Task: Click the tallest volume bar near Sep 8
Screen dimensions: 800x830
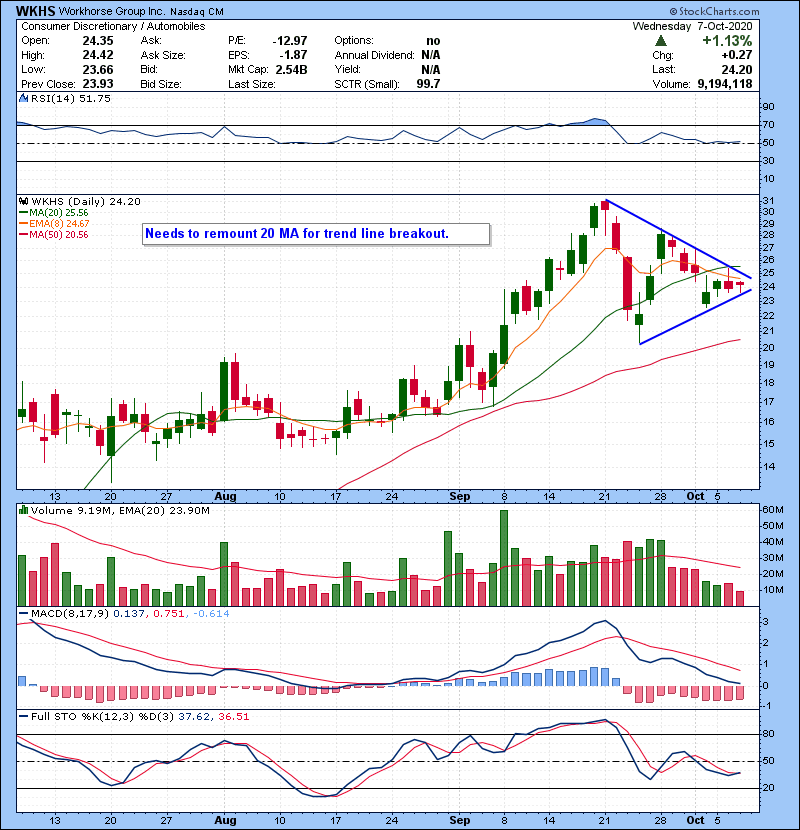Action: tap(504, 558)
